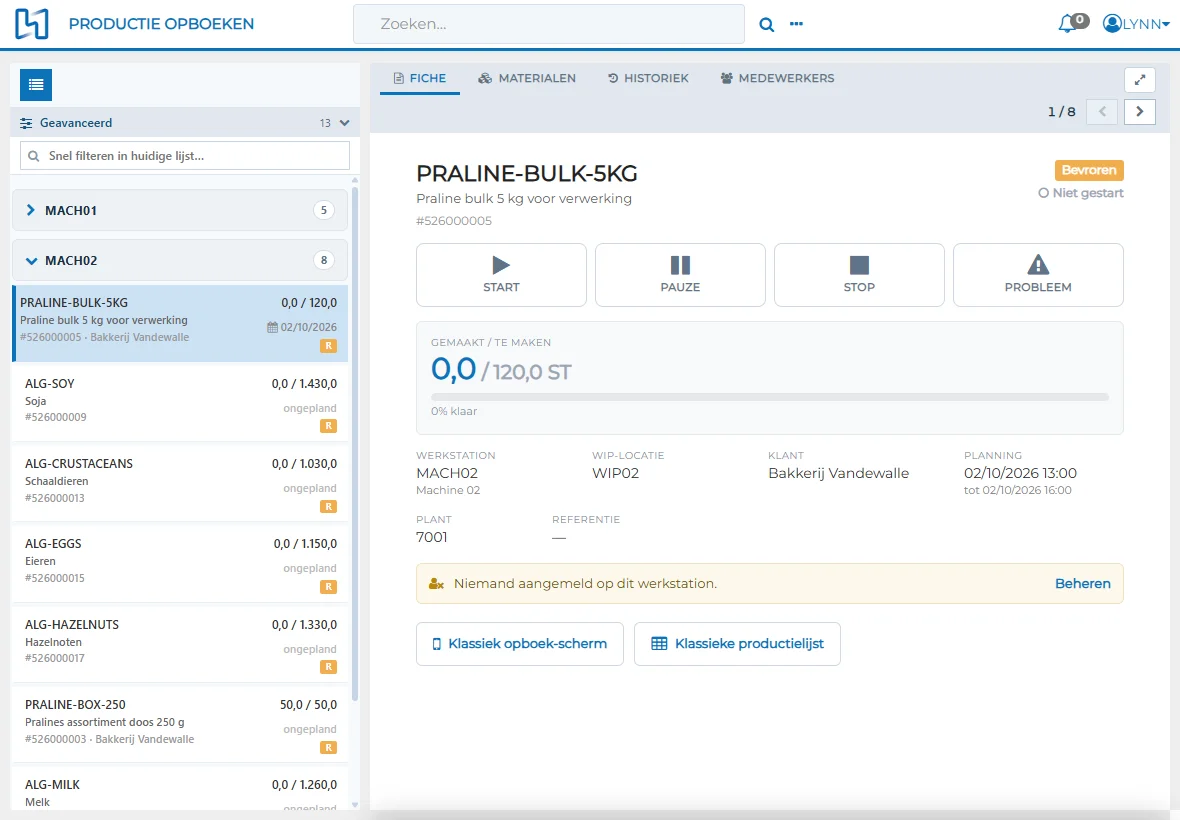Click the progress bar under 0,0 / 120,0 ST
Image resolution: width=1180 pixels, height=820 pixels.
tap(770, 396)
